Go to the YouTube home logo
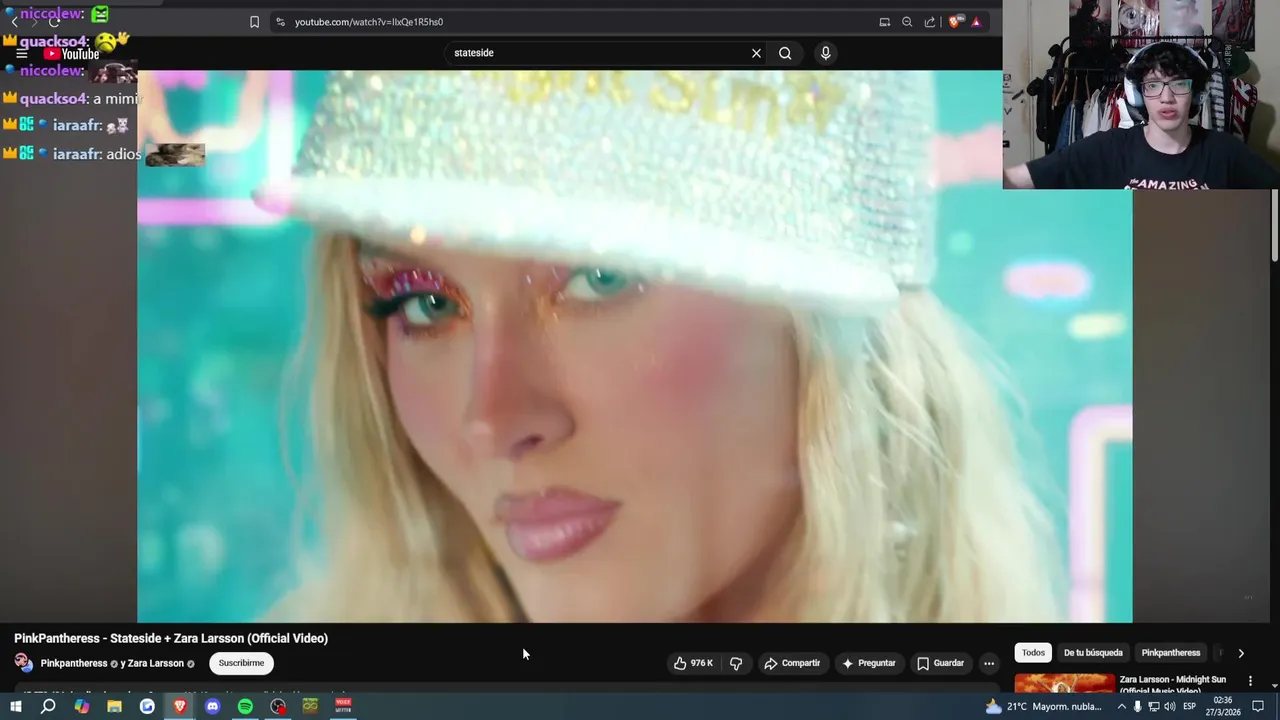The image size is (1280, 720). 71,54
